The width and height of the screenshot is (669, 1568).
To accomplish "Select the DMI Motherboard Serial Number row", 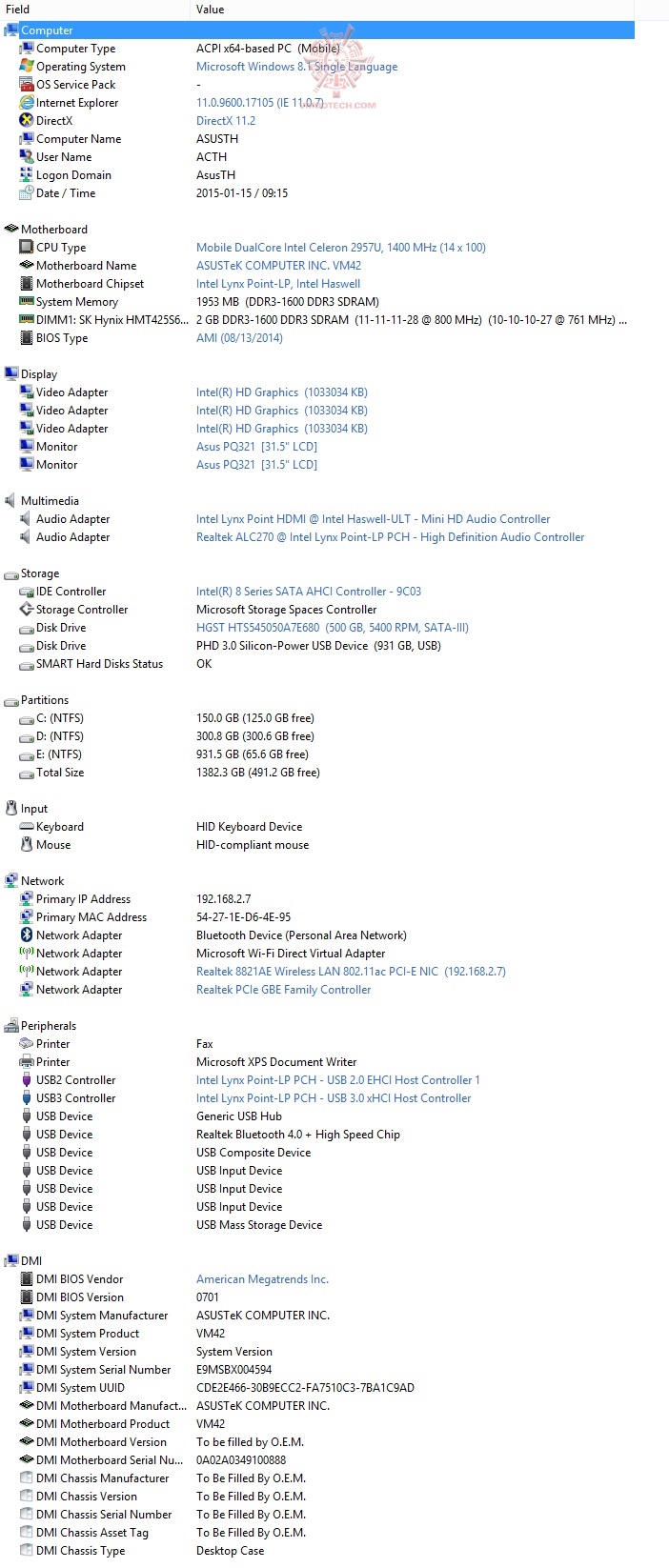I will 317,1460.
